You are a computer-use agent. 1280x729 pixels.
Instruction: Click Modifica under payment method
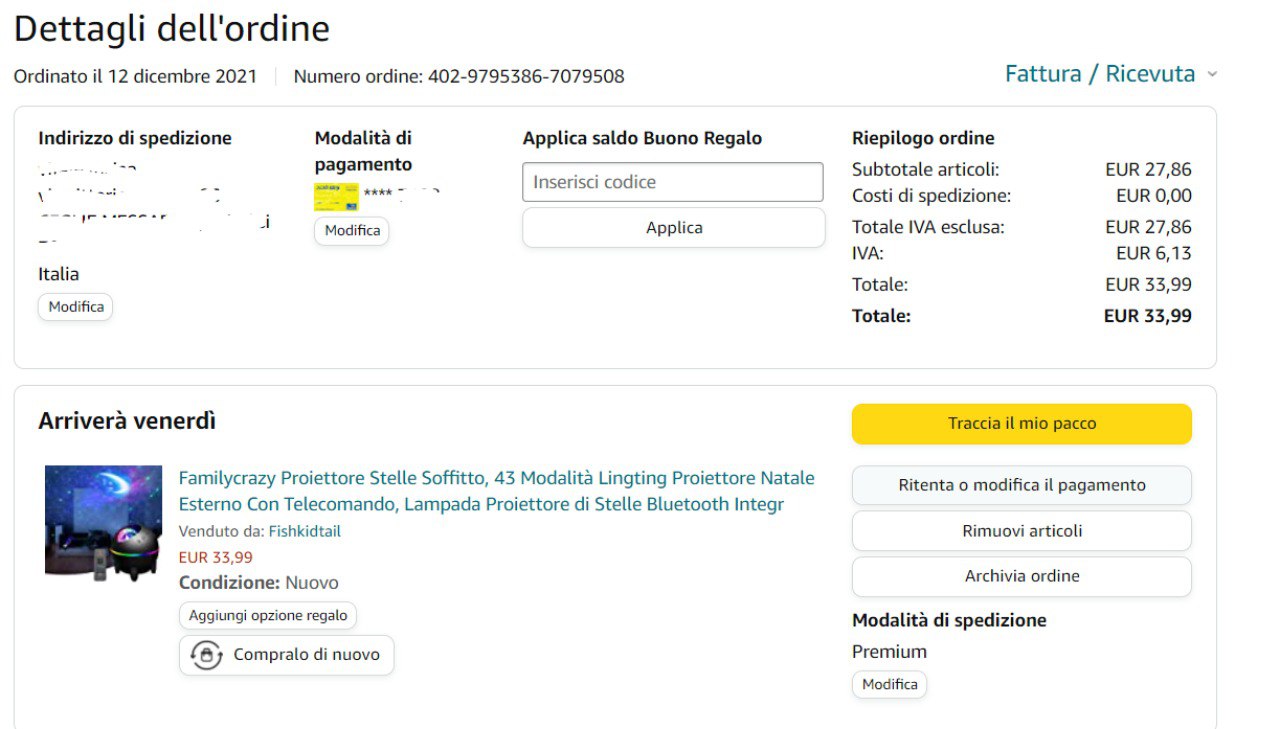click(352, 231)
